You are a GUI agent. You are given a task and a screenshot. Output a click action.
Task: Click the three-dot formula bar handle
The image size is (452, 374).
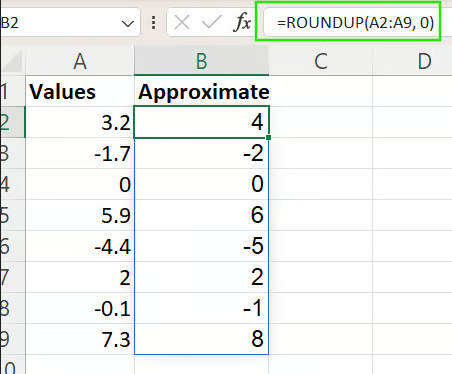153,23
